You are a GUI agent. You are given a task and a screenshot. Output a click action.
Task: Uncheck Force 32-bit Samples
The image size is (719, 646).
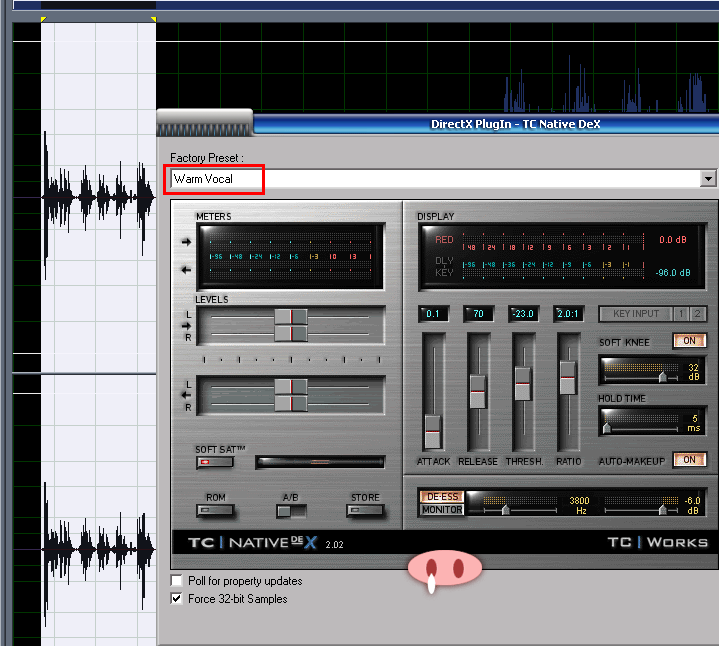tap(177, 598)
